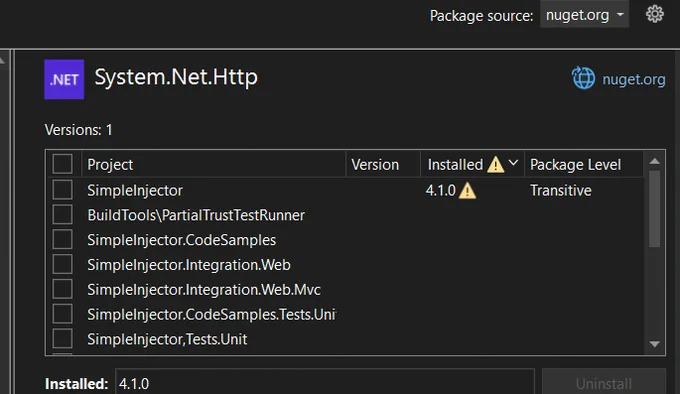680x394 pixels.
Task: Check the SimpleInjector.CodeSamples checkbox
Action: click(x=62, y=239)
